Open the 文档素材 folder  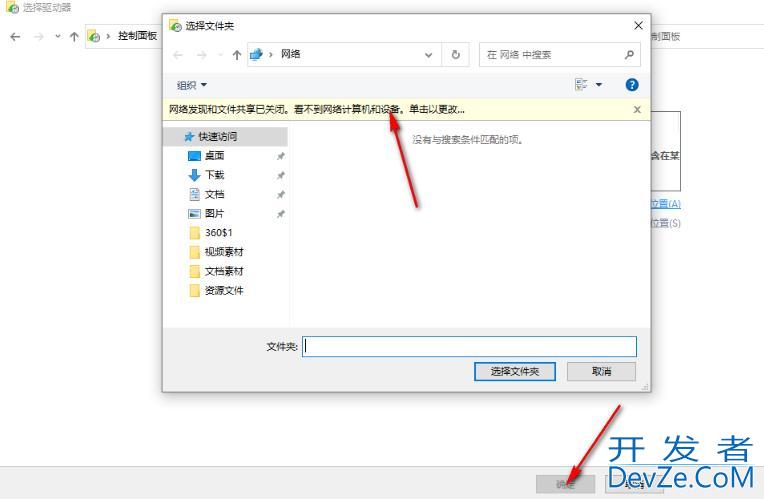point(224,271)
